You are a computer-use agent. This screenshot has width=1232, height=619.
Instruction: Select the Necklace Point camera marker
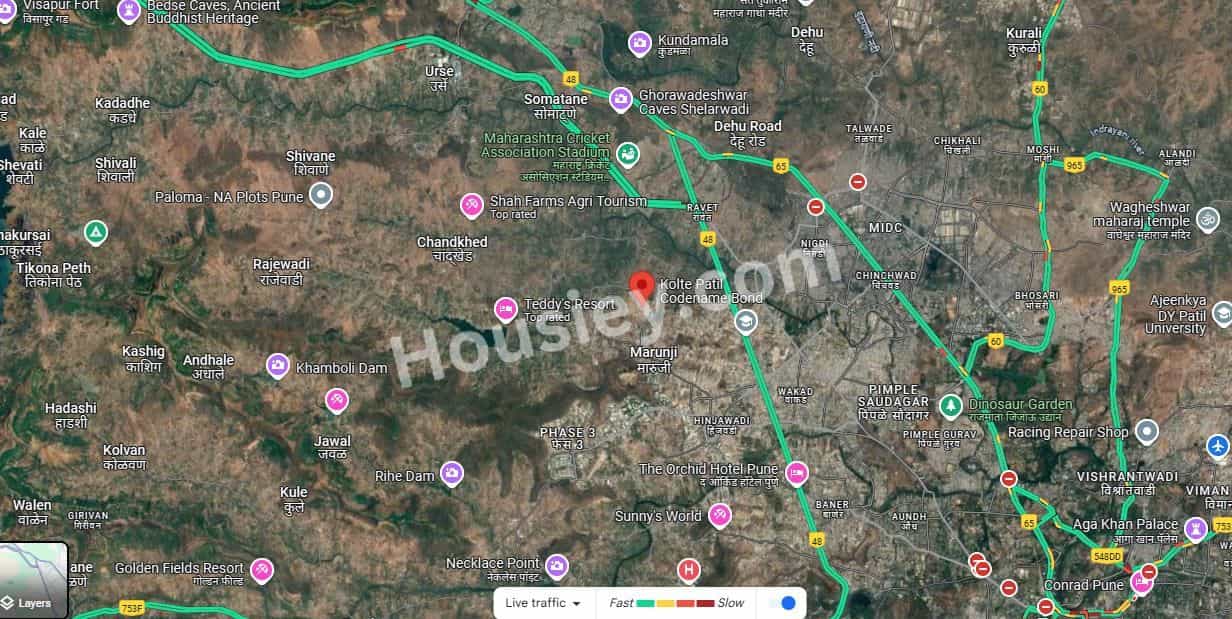point(557,566)
